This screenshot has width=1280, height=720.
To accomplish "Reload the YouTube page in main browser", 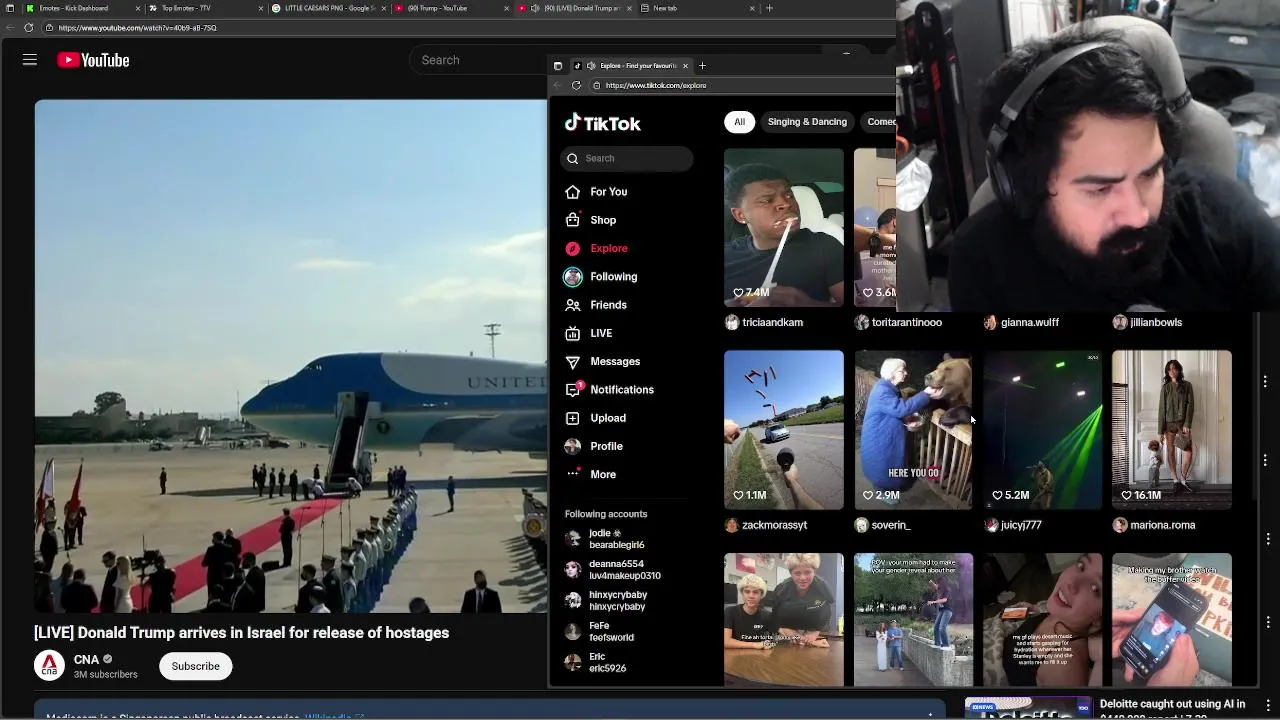I will tap(28, 28).
